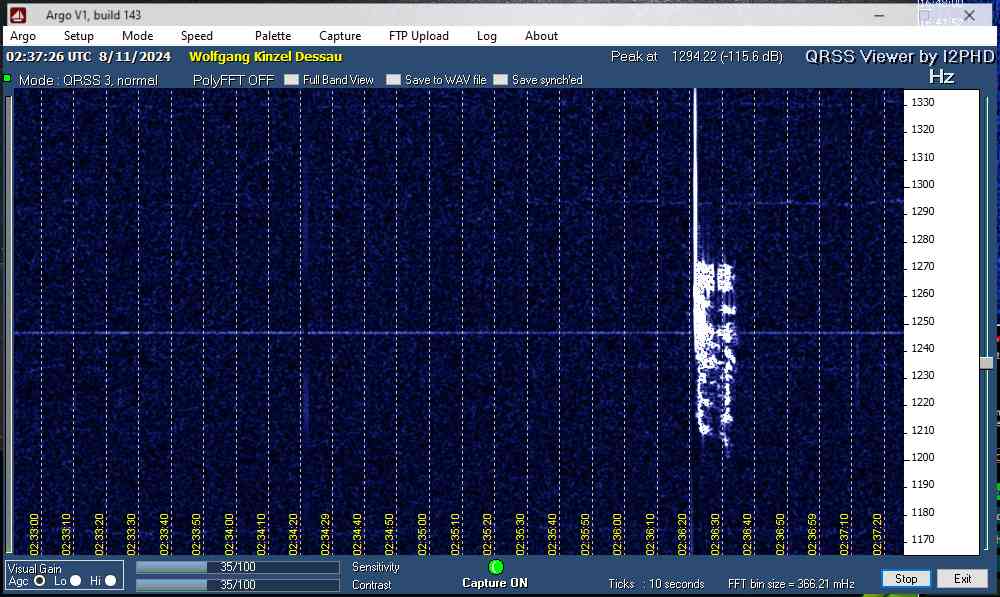The height and width of the screenshot is (597, 1000).
Task: Open the Setup menu
Action: pos(78,36)
